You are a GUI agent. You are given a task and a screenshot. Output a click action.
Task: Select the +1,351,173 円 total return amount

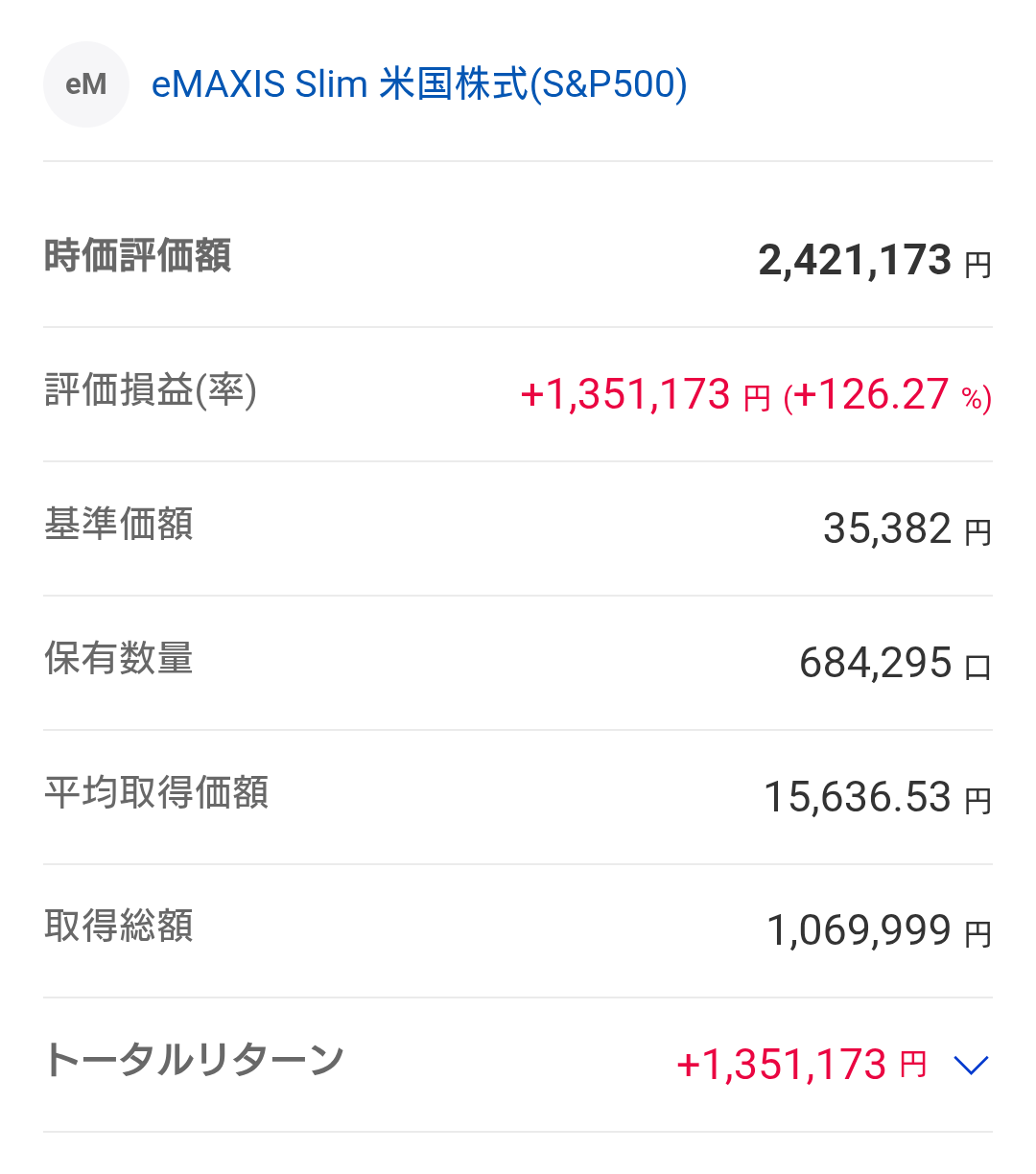801,1065
